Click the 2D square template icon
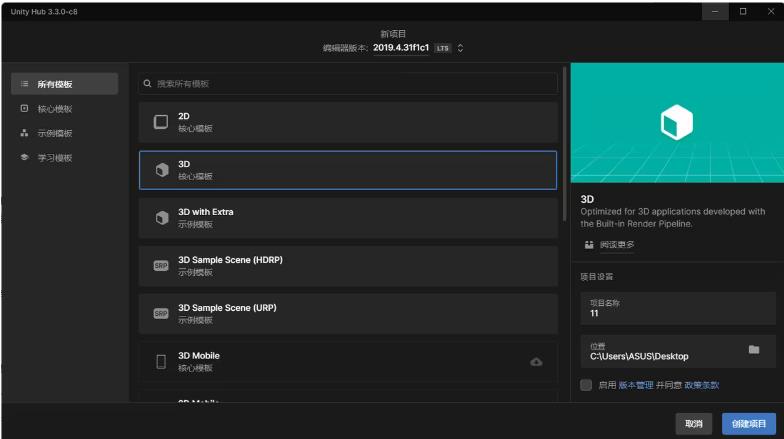The width and height of the screenshot is (784, 439). pyautogui.click(x=161, y=122)
